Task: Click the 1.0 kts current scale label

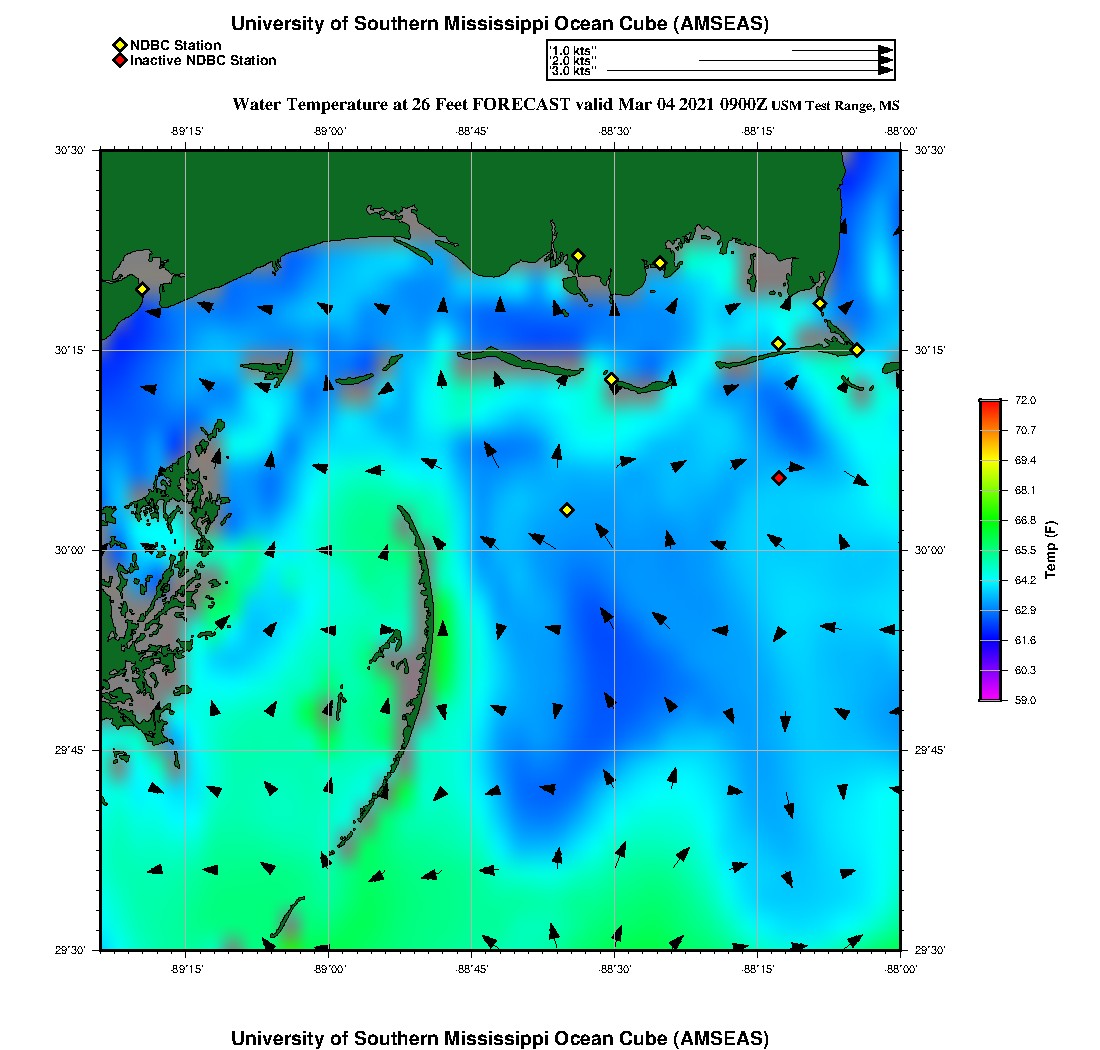Action: [573, 50]
